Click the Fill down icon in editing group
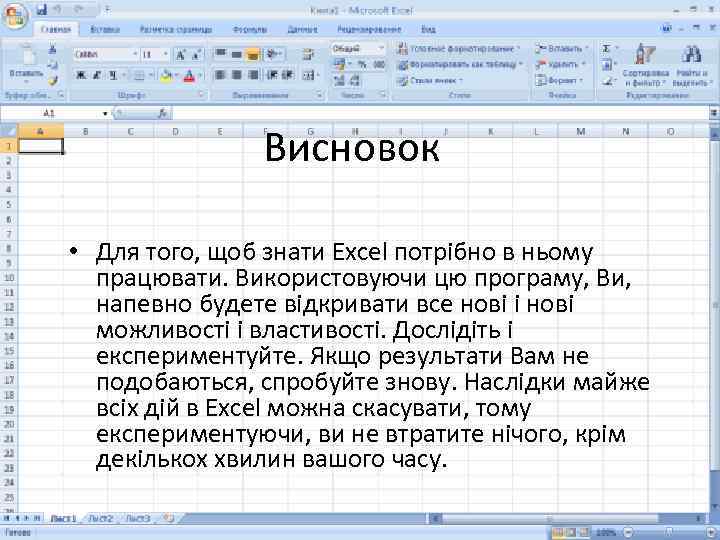Screen dimensions: 720x540 point(607,65)
